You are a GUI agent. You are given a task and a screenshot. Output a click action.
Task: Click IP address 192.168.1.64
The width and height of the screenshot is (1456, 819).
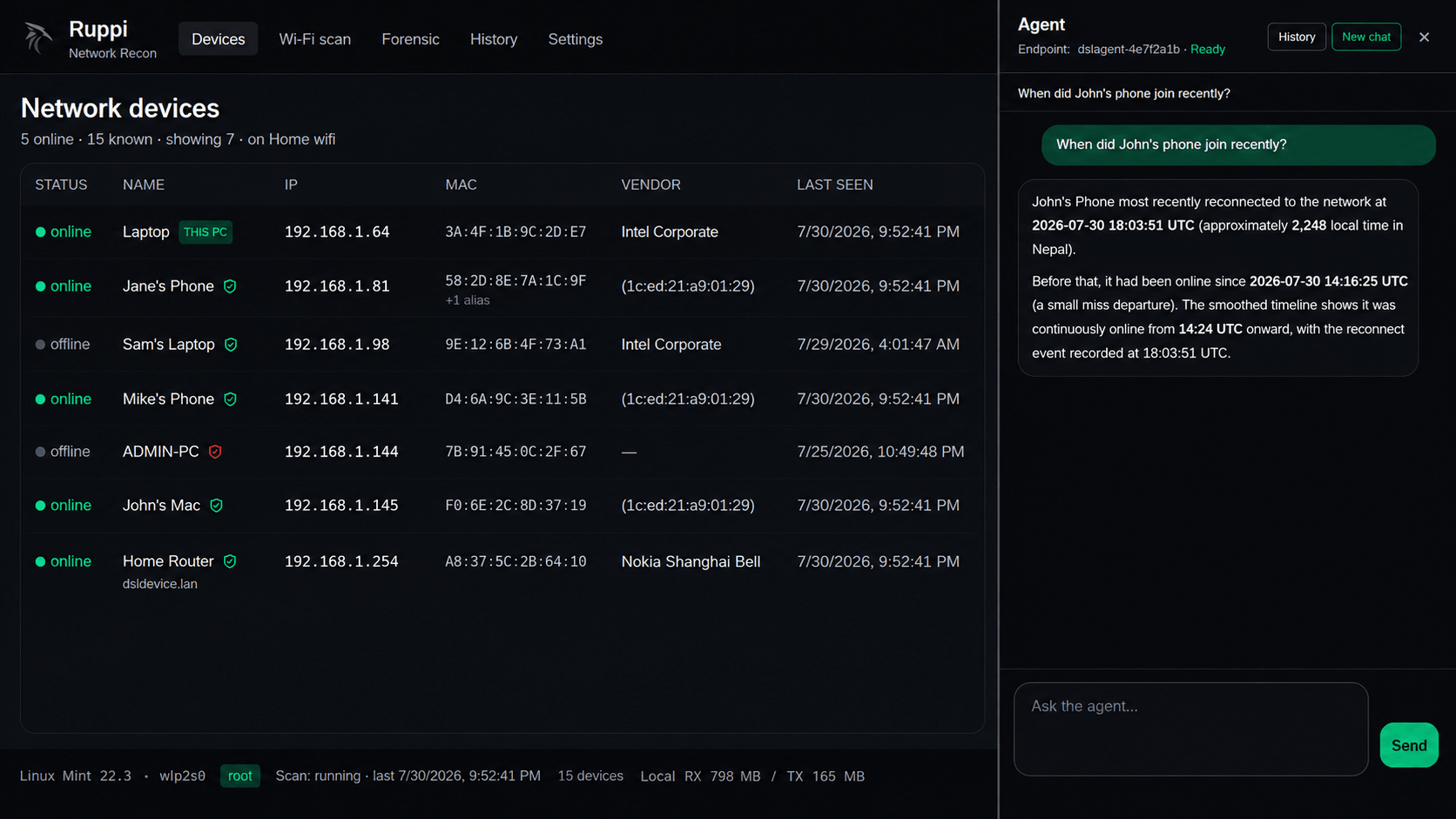click(337, 232)
